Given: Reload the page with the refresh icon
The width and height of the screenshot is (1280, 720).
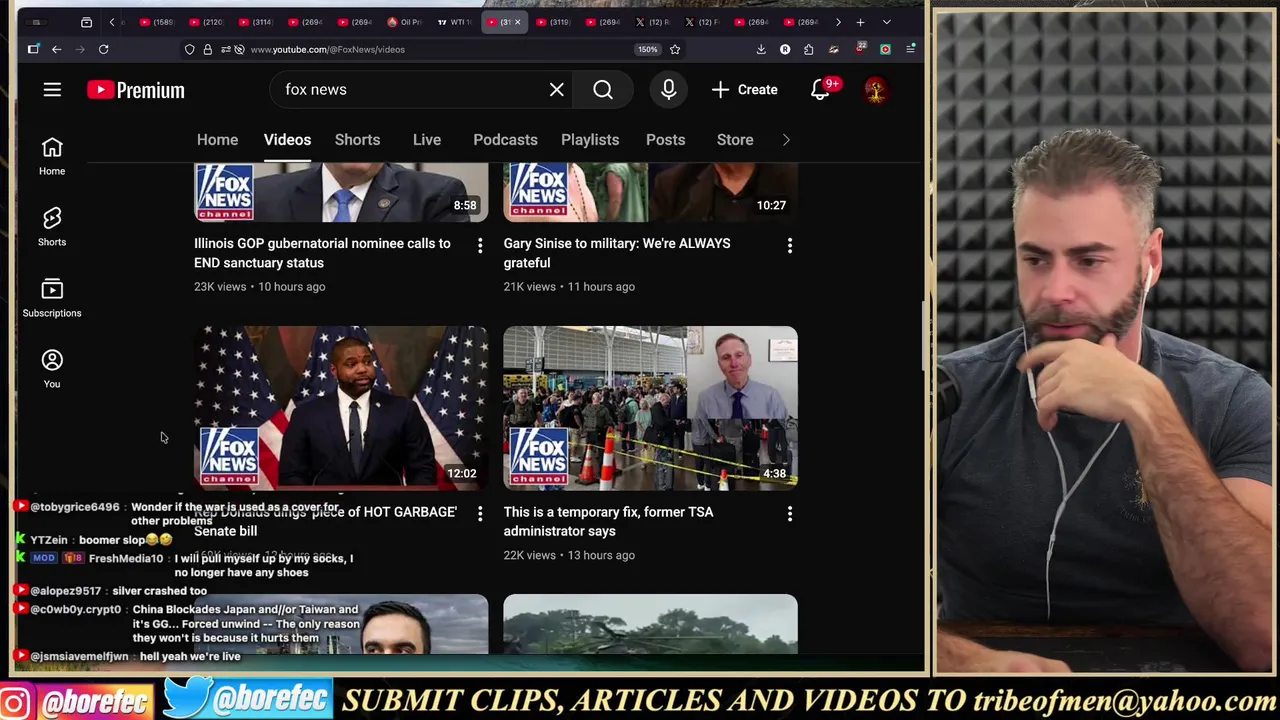Looking at the screenshot, I should [x=103, y=49].
